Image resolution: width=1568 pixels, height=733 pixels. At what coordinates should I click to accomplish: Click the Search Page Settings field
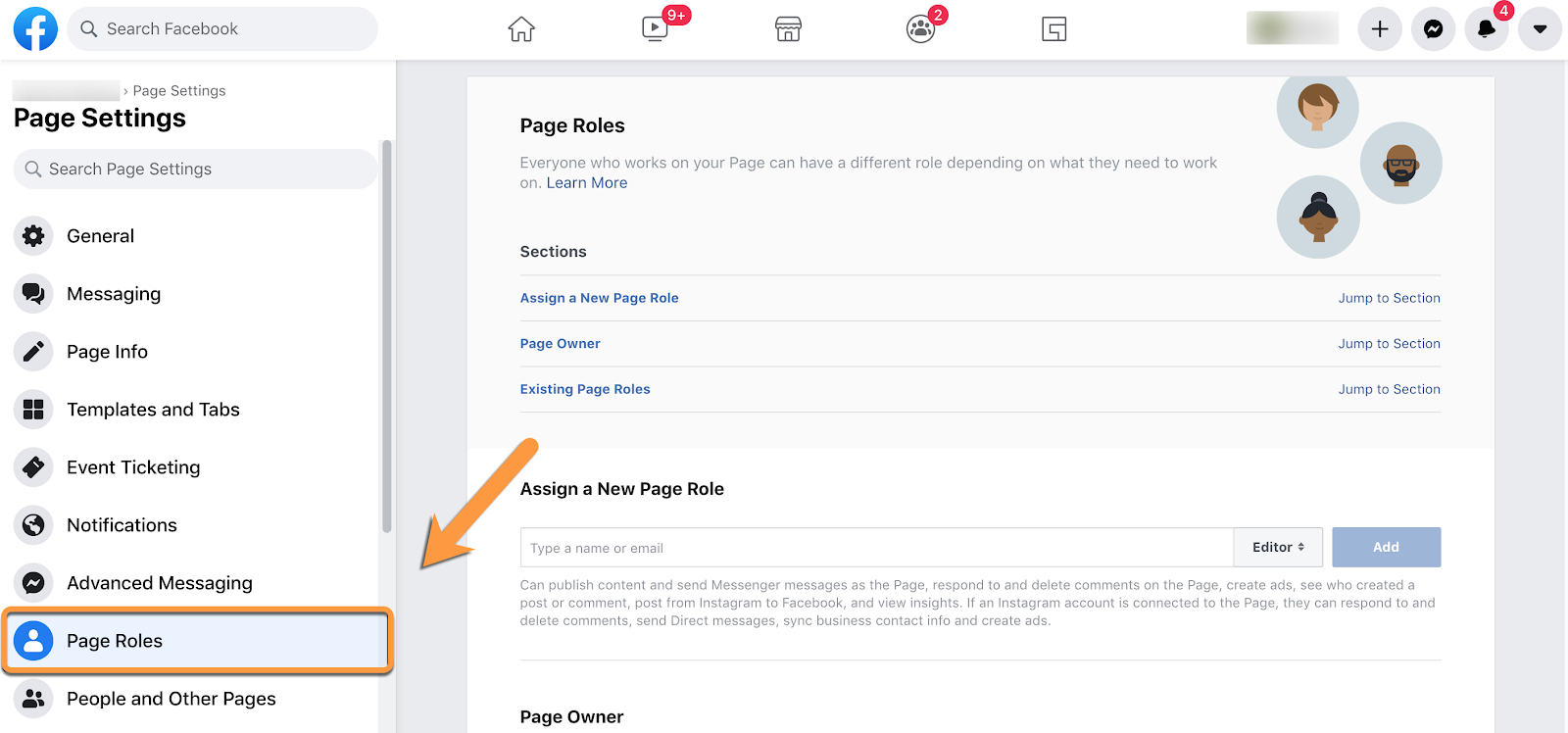coord(195,170)
